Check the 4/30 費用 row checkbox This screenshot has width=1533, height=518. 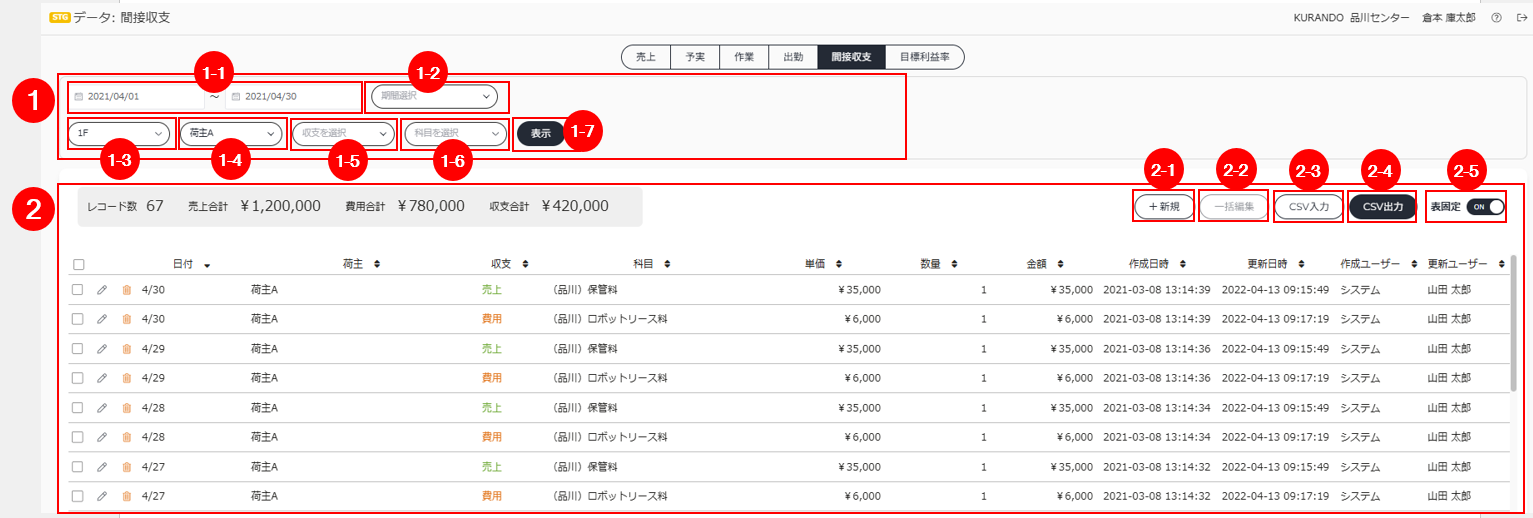(x=78, y=319)
